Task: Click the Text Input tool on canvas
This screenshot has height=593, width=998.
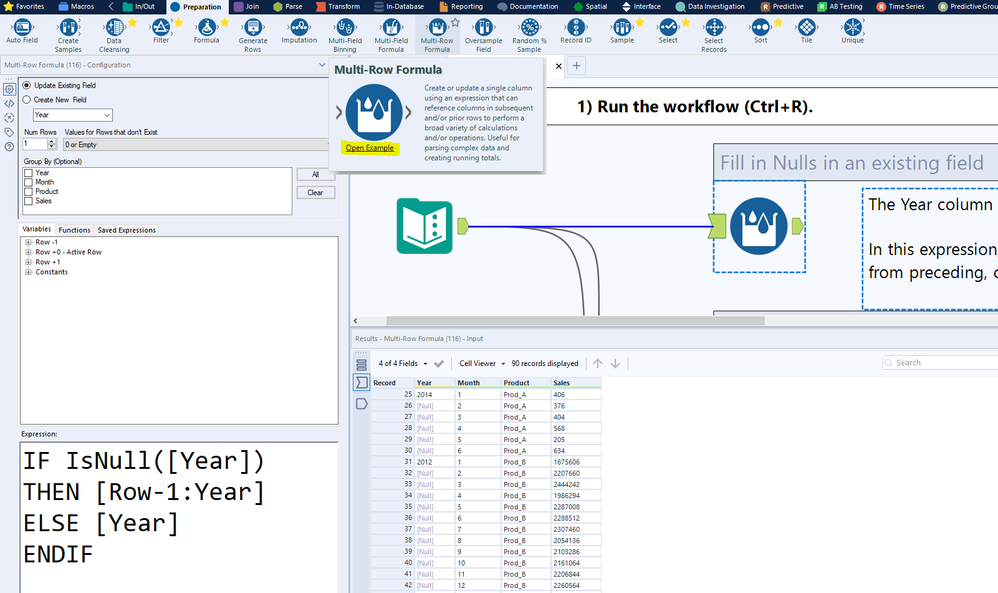Action: point(425,226)
